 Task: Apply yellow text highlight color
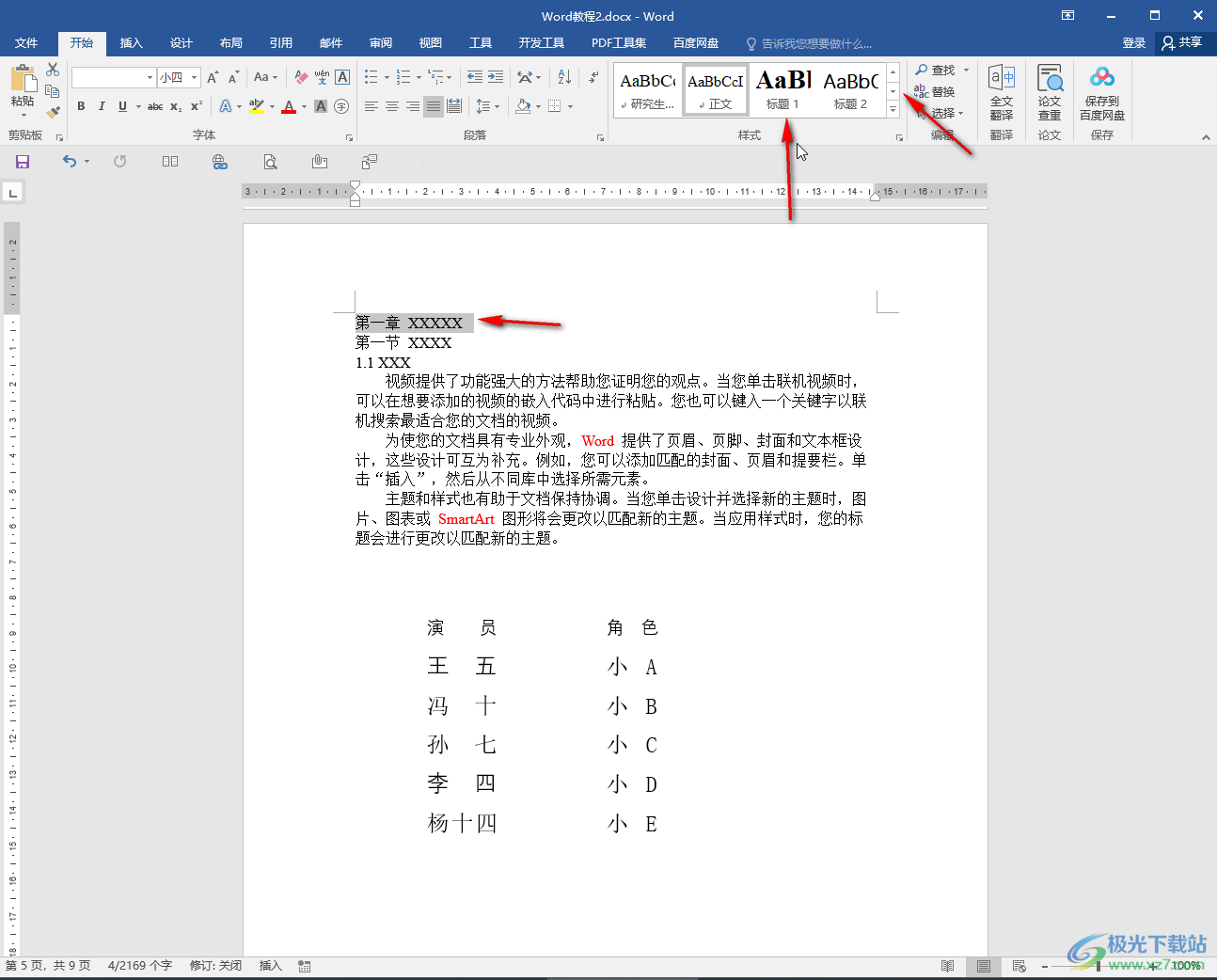tap(257, 106)
